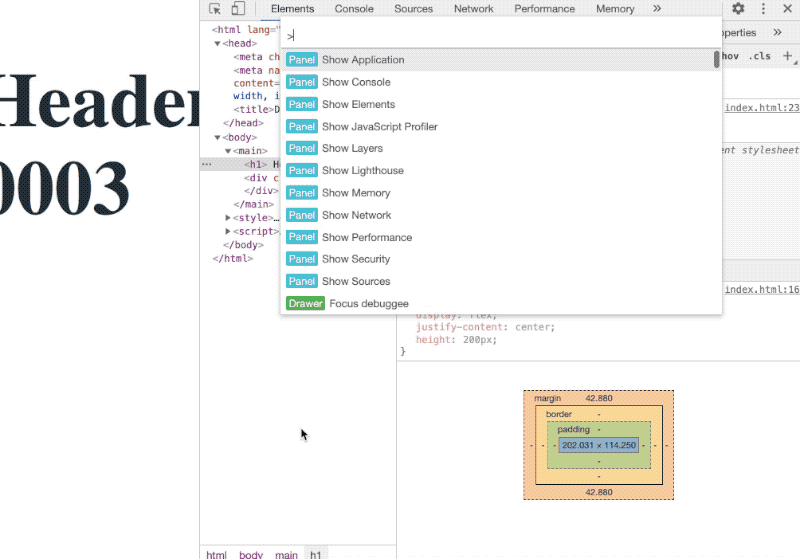This screenshot has width=800, height=559.
Task: Click the plus icon to add style rule
Action: coord(787,56)
